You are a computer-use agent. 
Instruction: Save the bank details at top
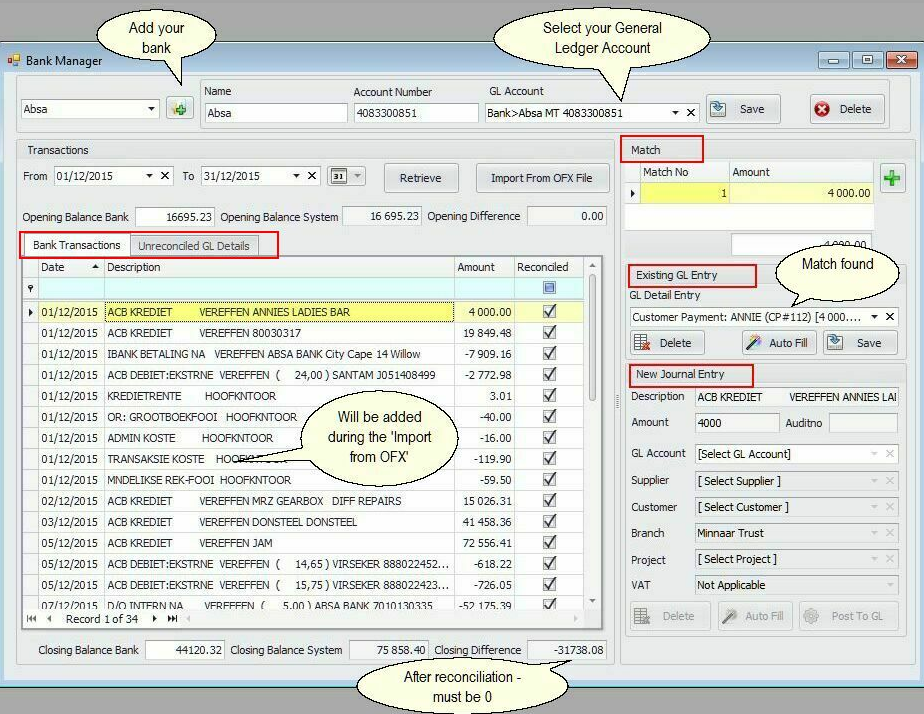coord(743,109)
